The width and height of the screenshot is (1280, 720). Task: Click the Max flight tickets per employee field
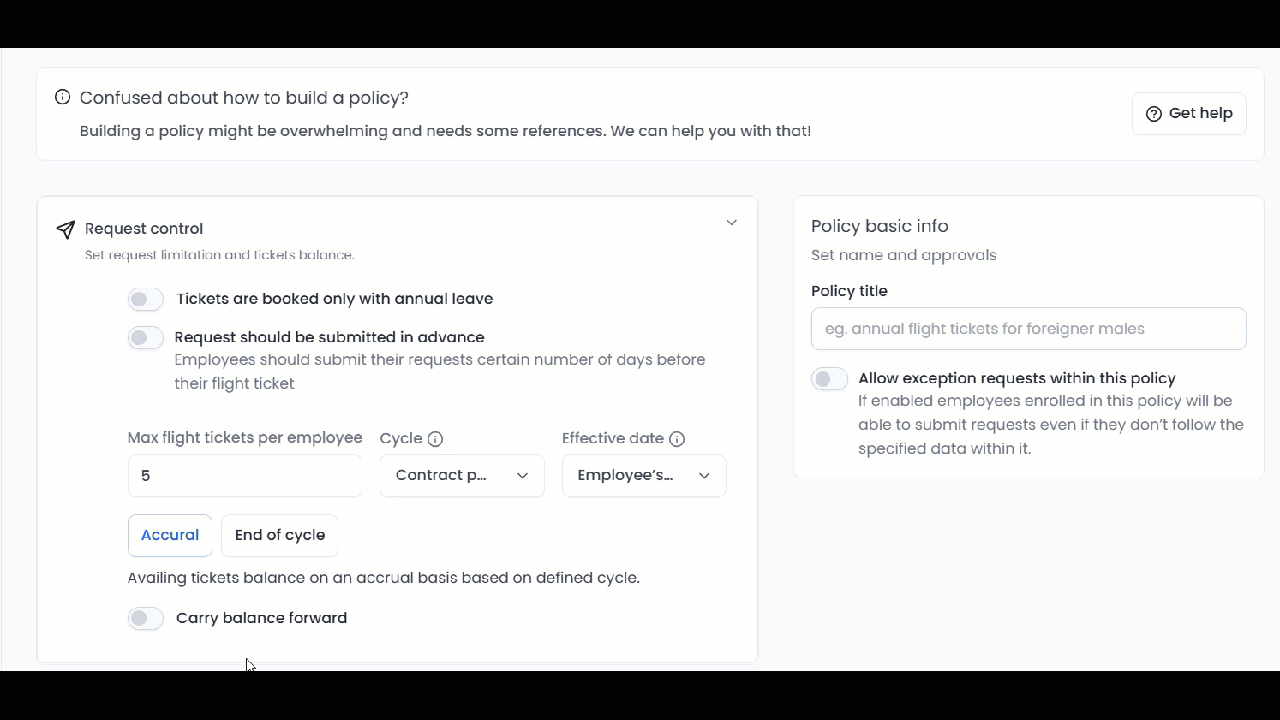[245, 476]
